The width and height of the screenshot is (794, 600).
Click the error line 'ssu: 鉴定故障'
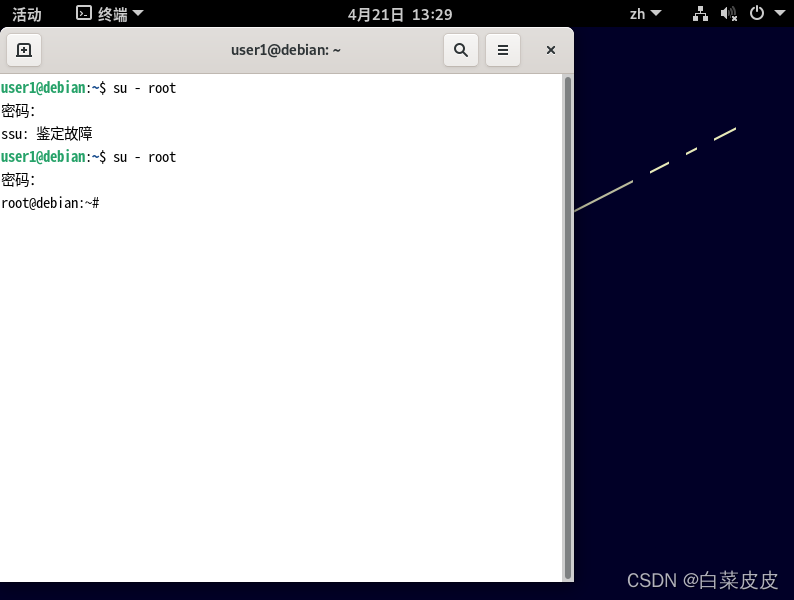[x=47, y=134]
